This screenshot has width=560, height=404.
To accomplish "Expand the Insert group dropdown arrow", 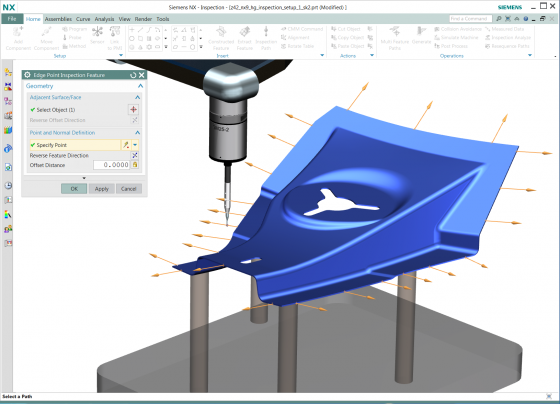I will (322, 55).
